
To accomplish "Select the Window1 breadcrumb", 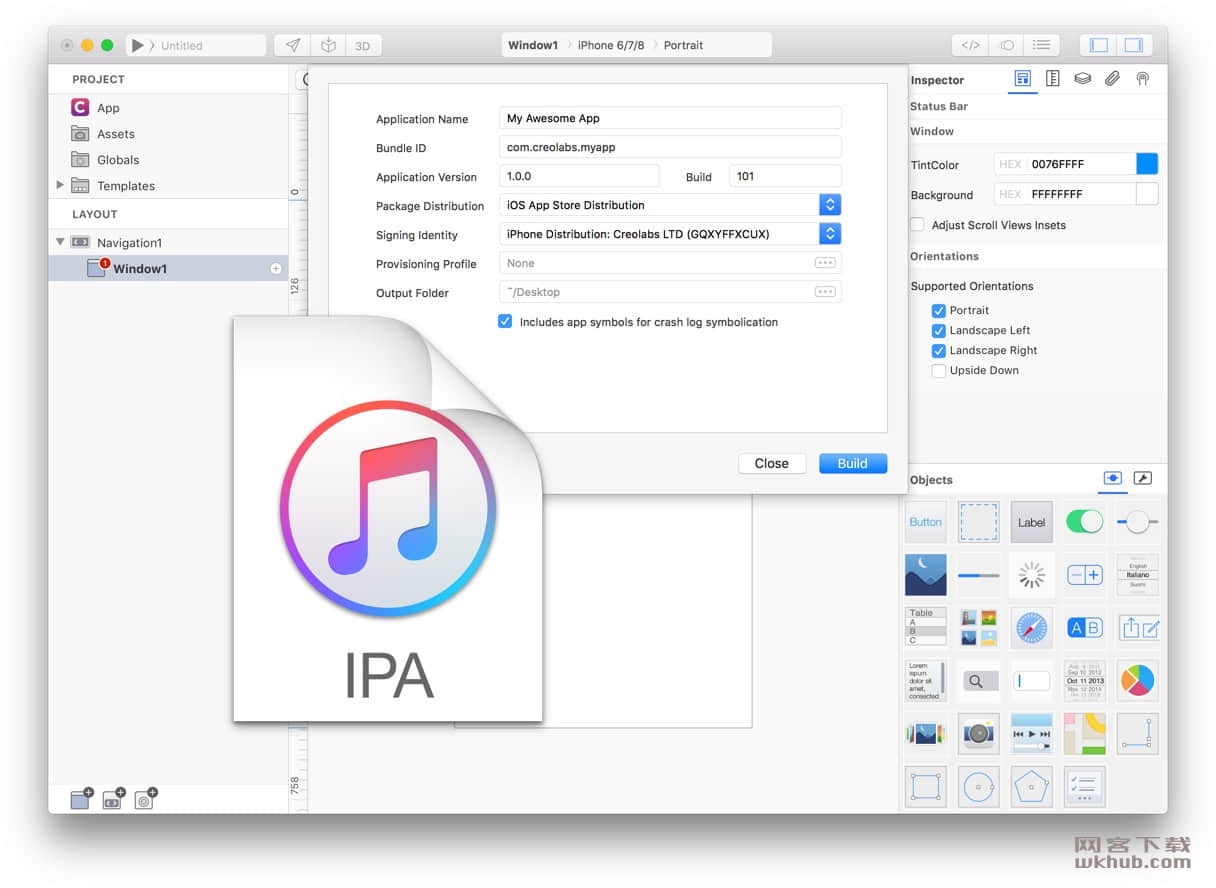I will tap(533, 45).
